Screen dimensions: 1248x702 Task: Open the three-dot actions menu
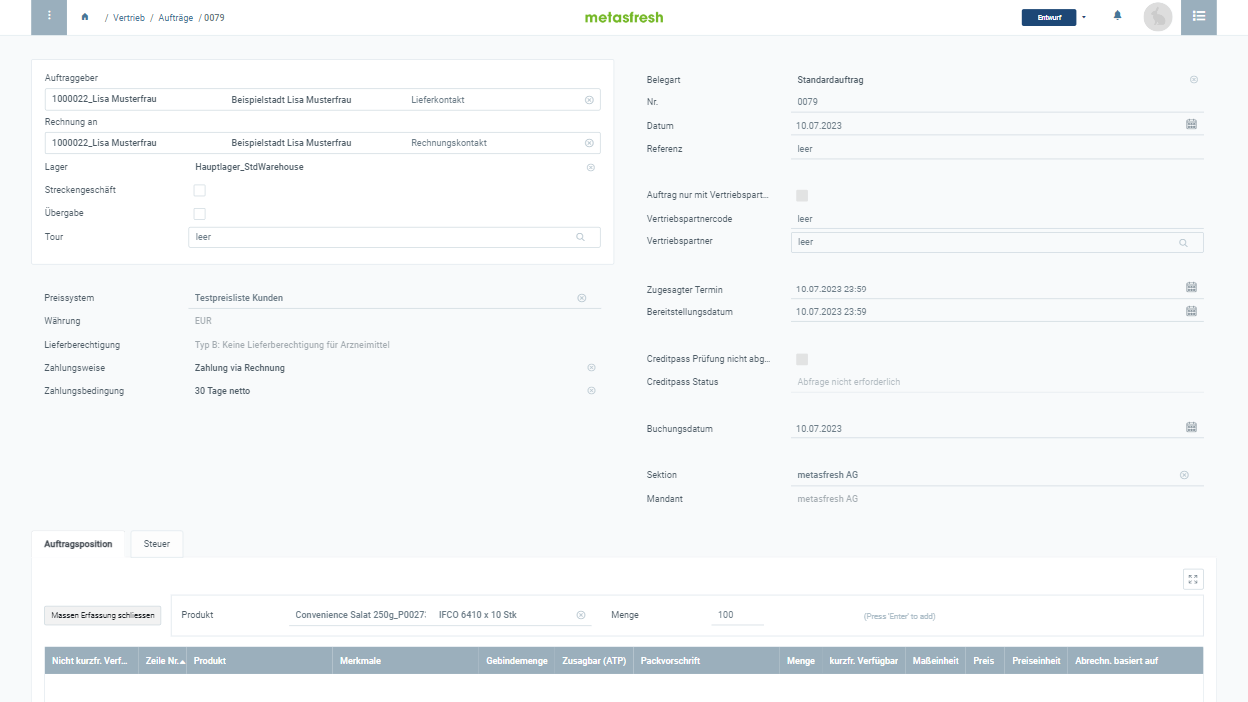[49, 17]
